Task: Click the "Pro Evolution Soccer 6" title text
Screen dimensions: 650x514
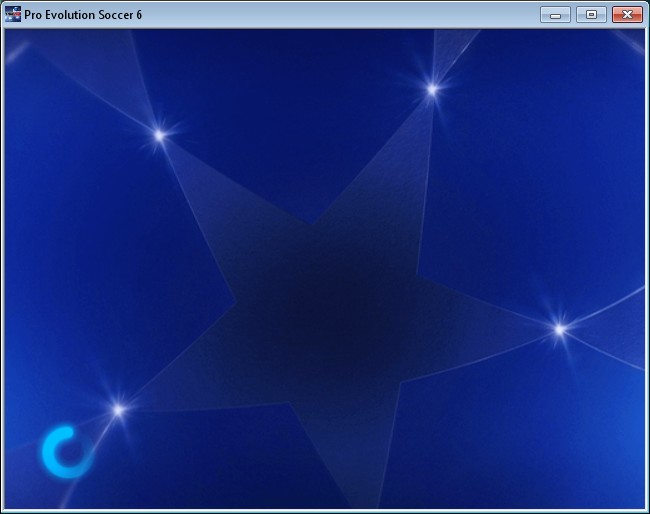Action: [83, 15]
